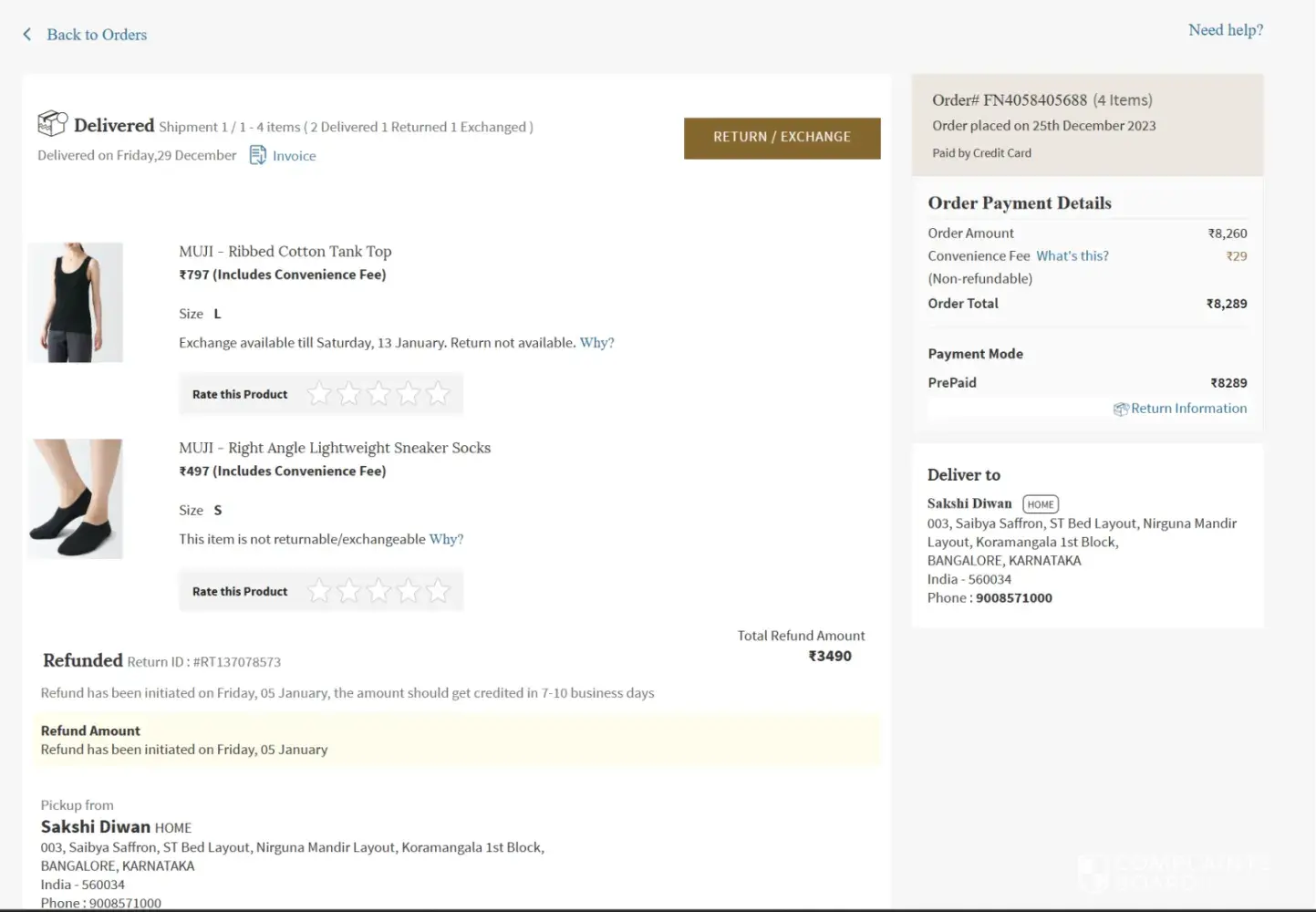Click 'Why?' for the non-returnable socks
1316x912 pixels.
coord(446,539)
